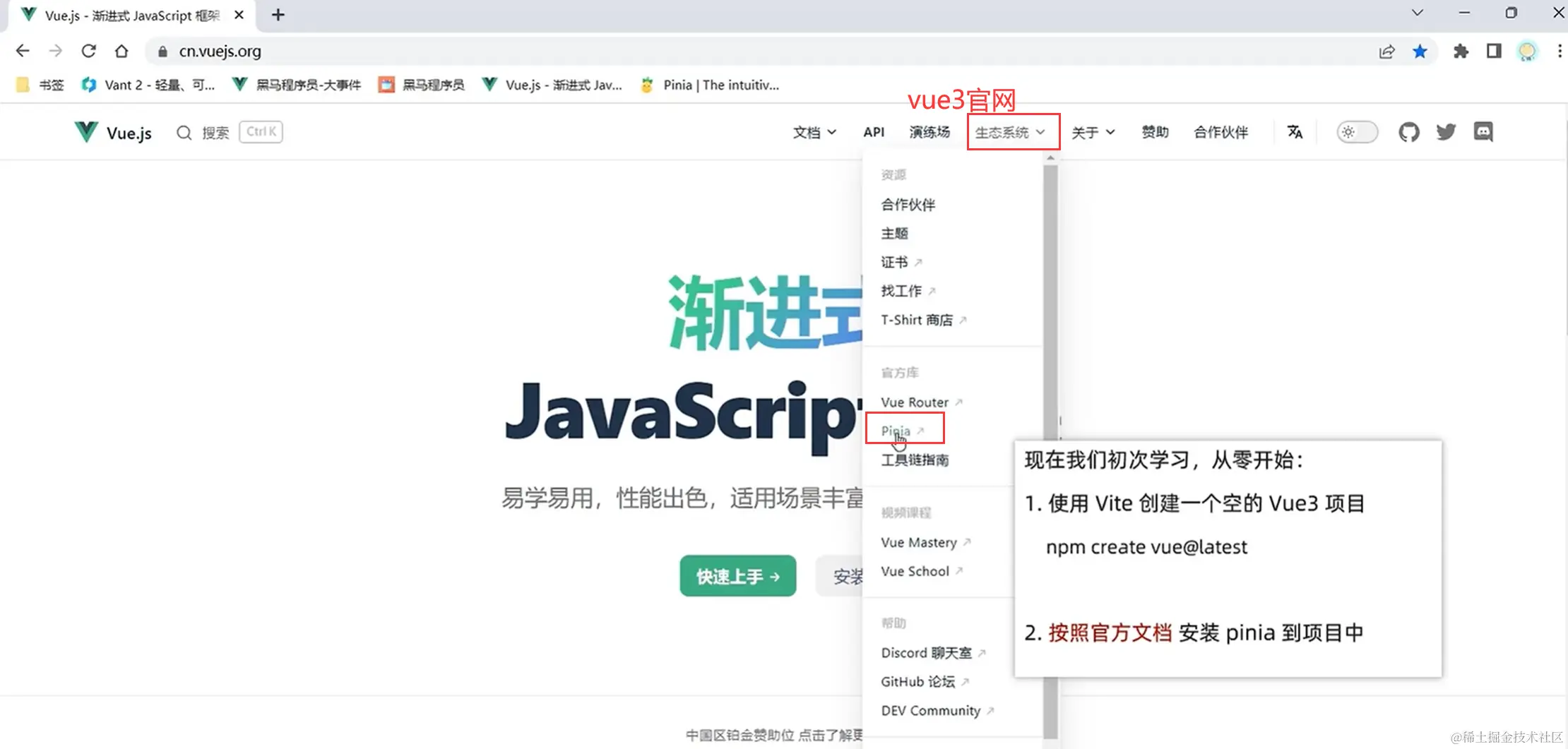Open the Vue School link

[922, 571]
